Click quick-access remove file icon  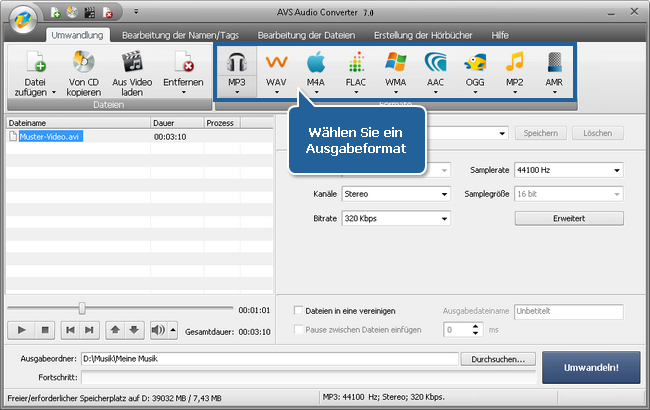tap(107, 12)
